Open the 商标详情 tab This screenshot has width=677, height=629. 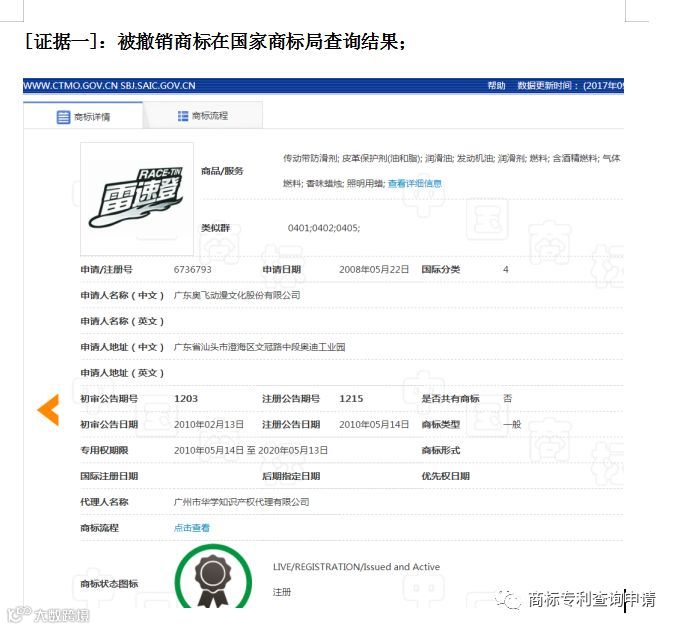83,116
